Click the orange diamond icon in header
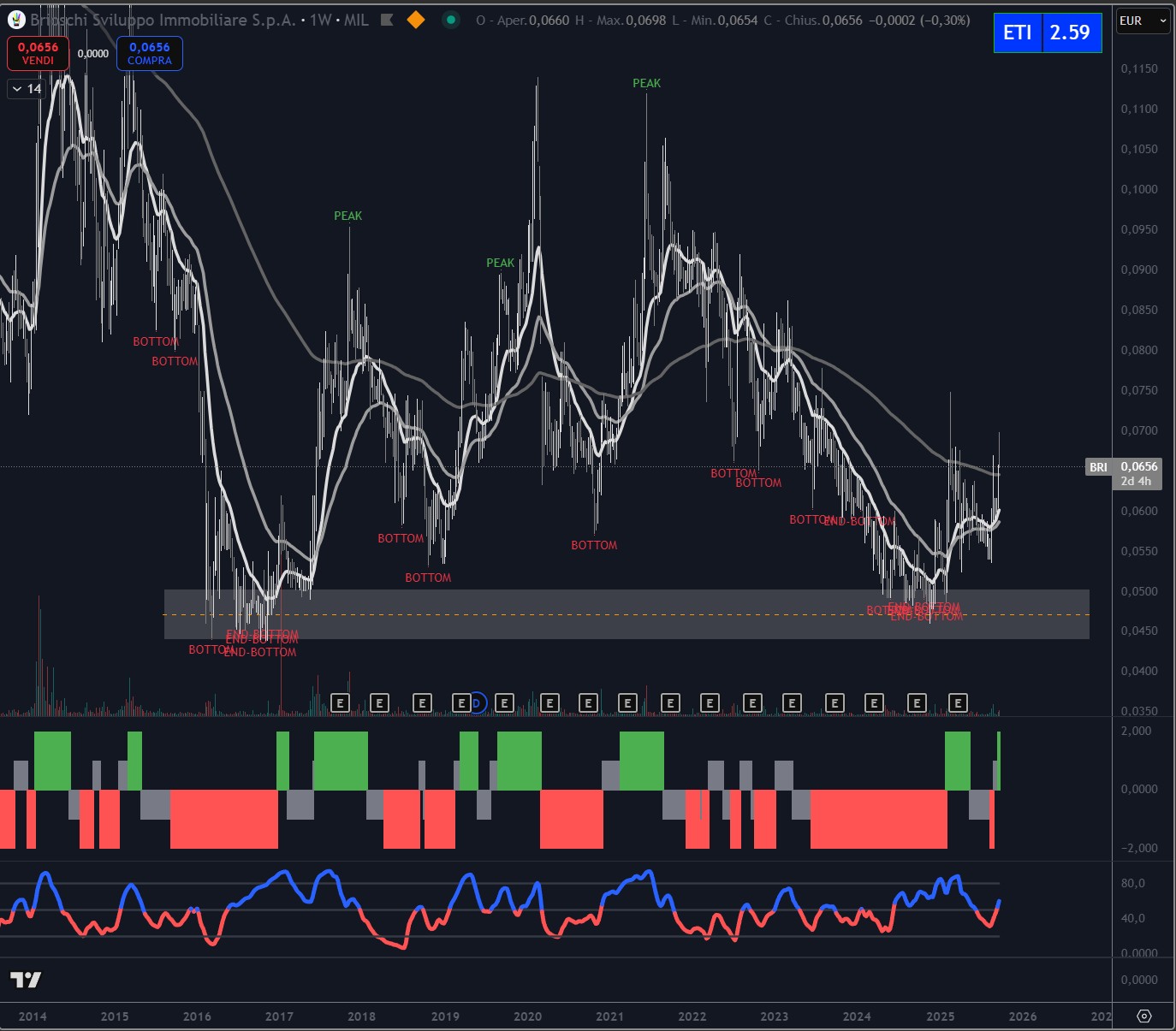The height and width of the screenshot is (1031, 1176). click(416, 20)
